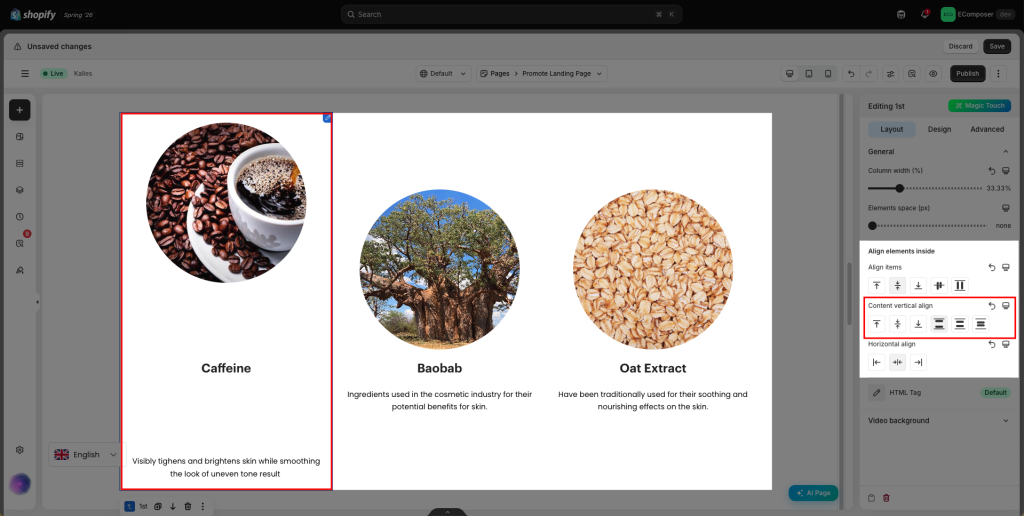Open the history clock icon in sidebar
This screenshot has height=516, width=1024.
(x=20, y=217)
